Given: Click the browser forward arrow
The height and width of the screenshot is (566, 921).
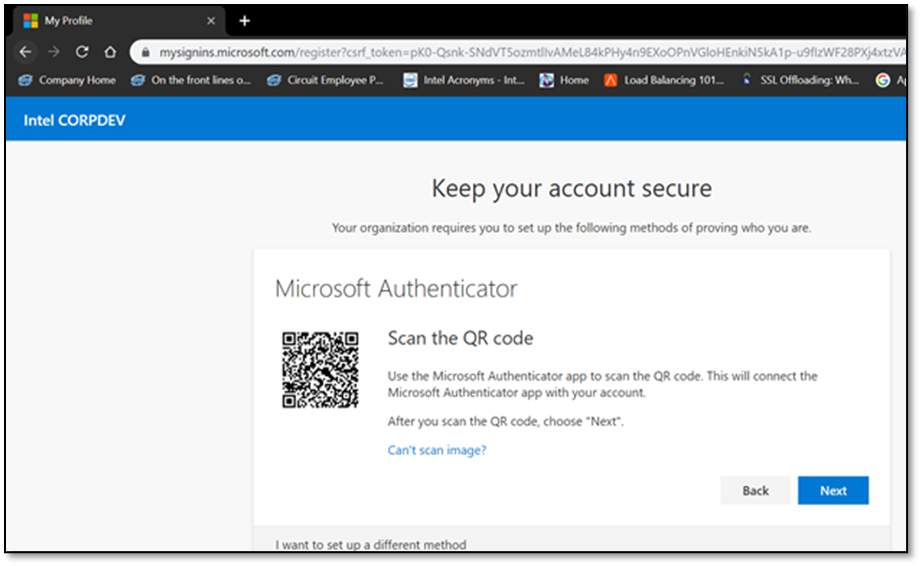Looking at the screenshot, I should [53, 52].
